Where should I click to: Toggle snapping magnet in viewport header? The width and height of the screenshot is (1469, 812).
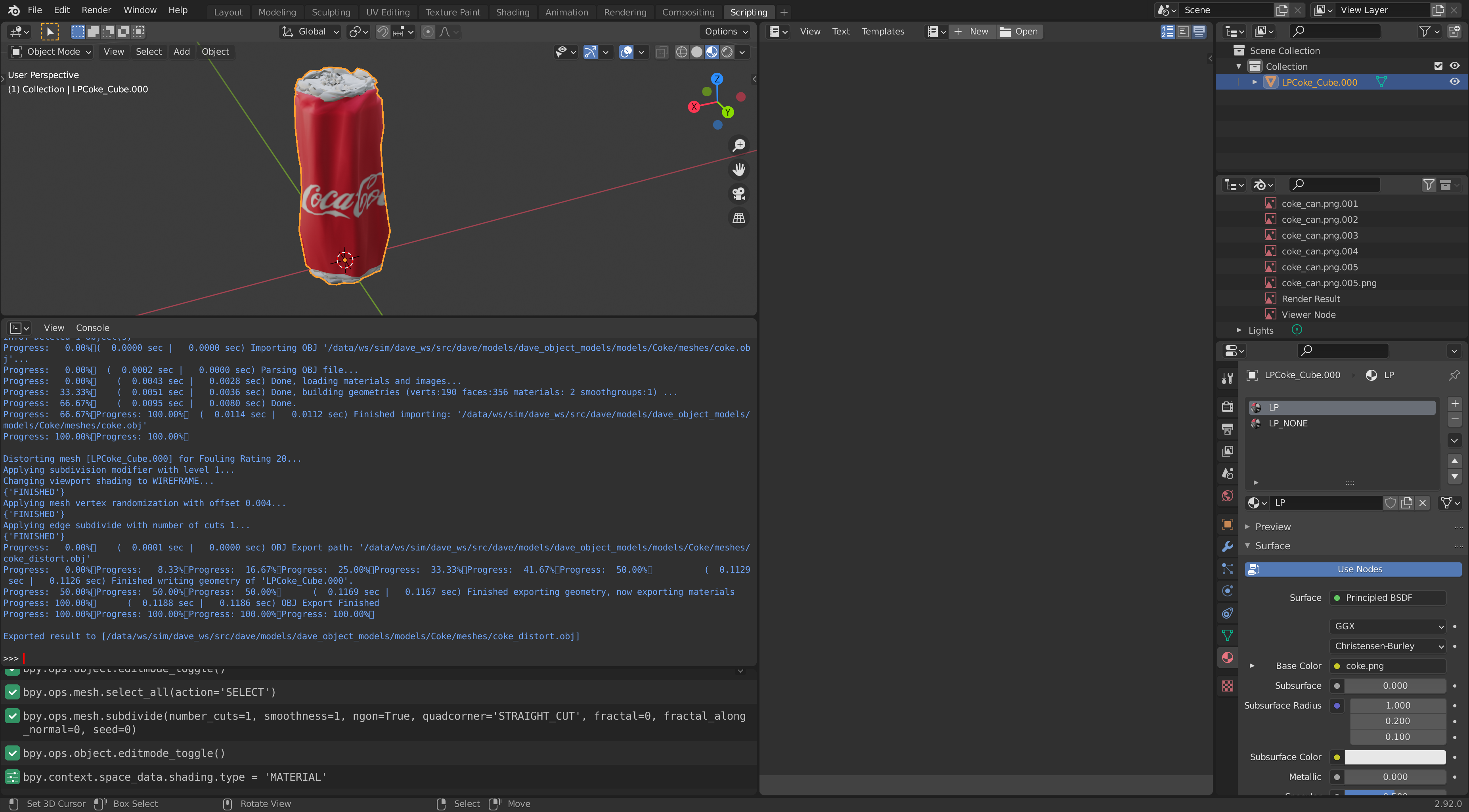point(383,32)
